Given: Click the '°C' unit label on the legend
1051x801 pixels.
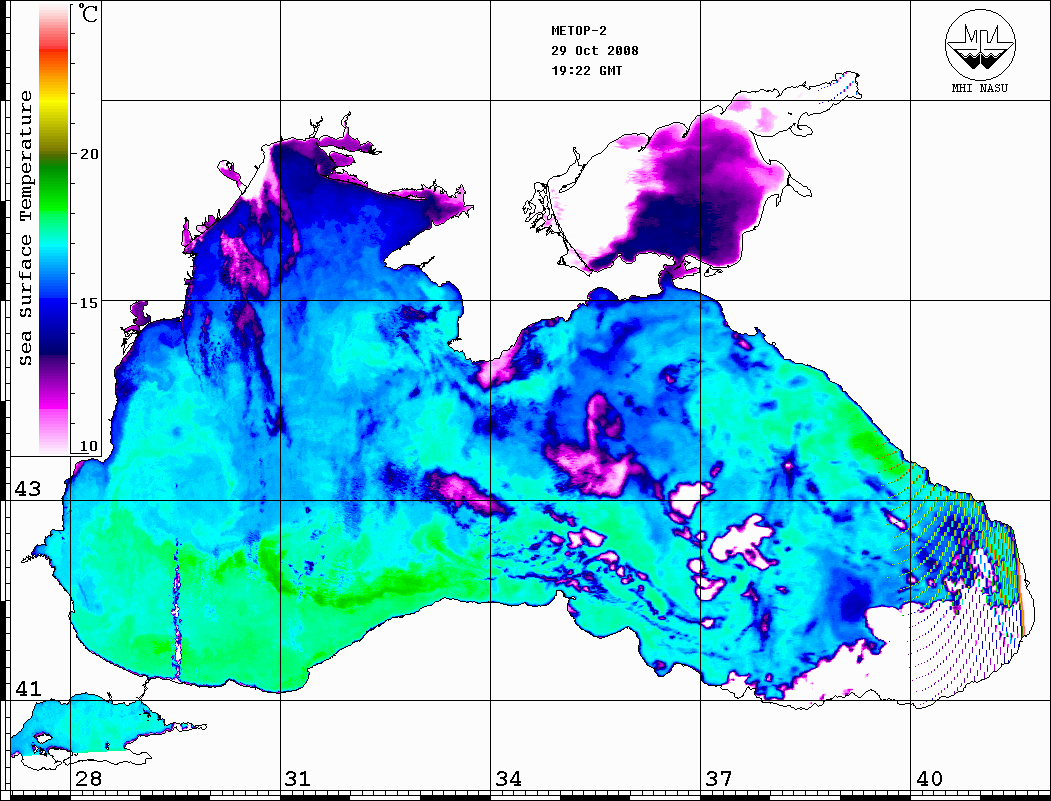Looking at the screenshot, I should [x=88, y=13].
